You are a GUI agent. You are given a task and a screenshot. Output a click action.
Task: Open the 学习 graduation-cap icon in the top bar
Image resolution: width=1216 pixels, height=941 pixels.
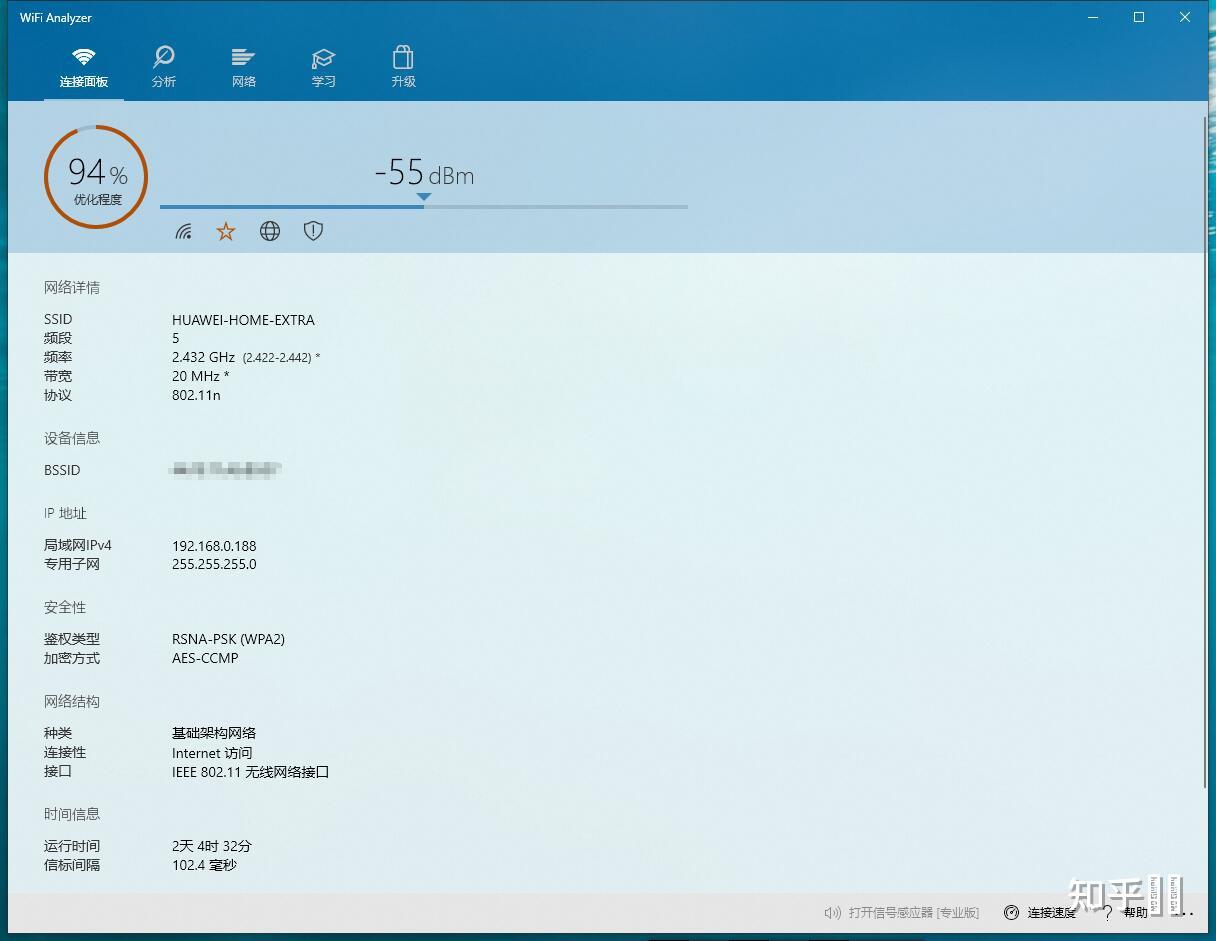tap(323, 58)
